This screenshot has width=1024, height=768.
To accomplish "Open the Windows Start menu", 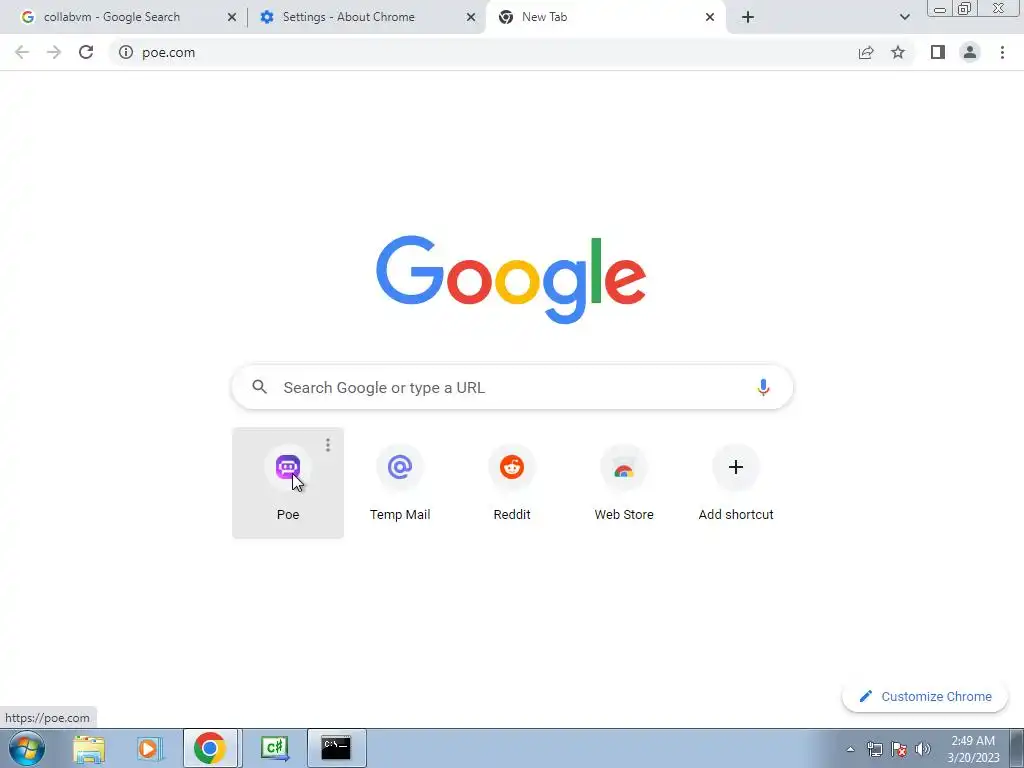I will pos(27,748).
